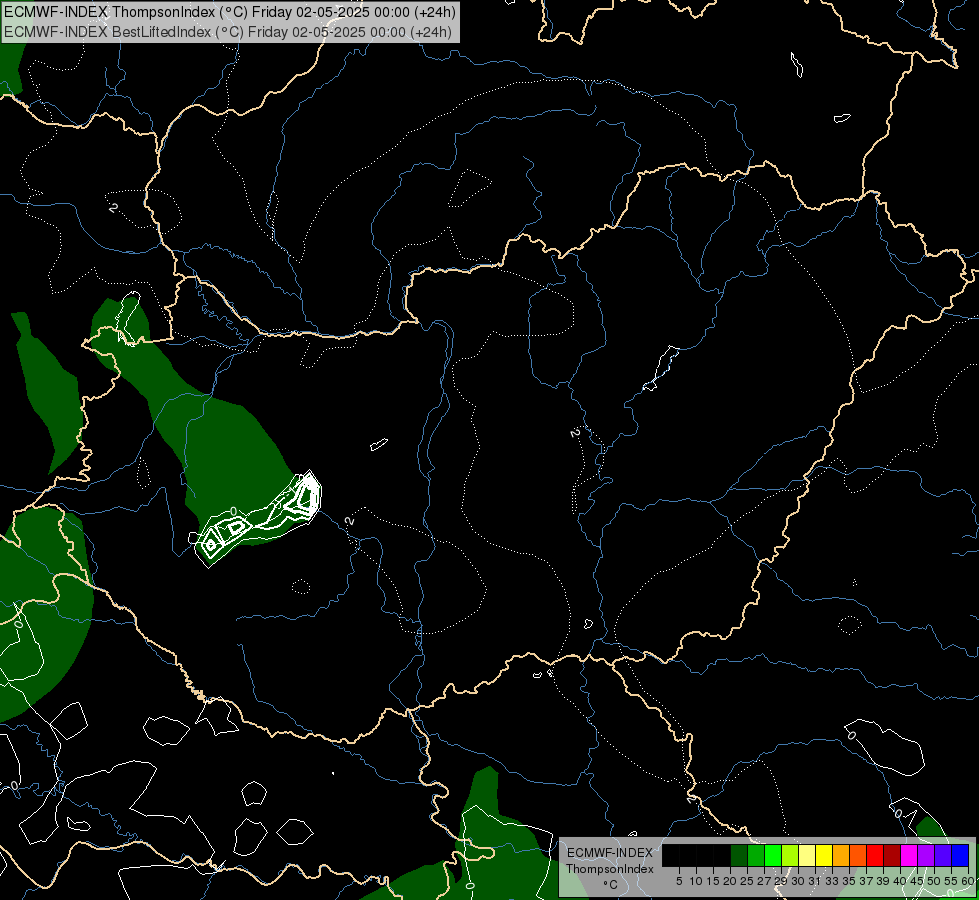Image resolution: width=979 pixels, height=900 pixels.
Task: Click the legend tick value 45
Action: [917, 881]
